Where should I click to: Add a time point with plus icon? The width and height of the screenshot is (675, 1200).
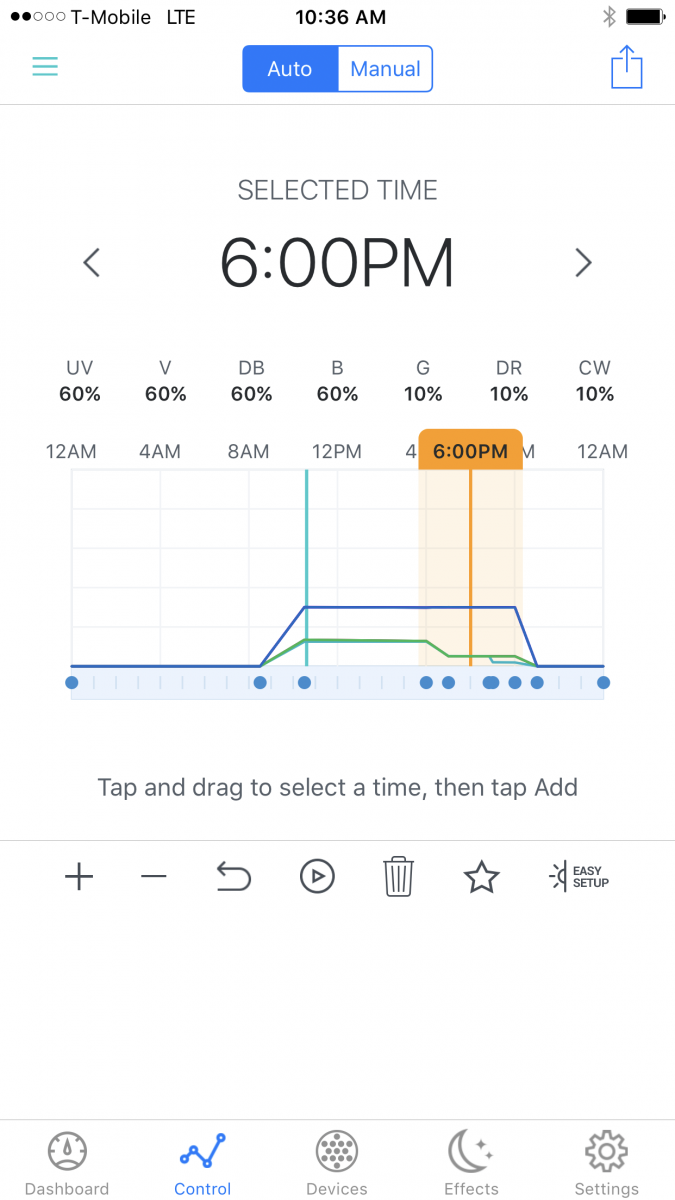tap(79, 877)
